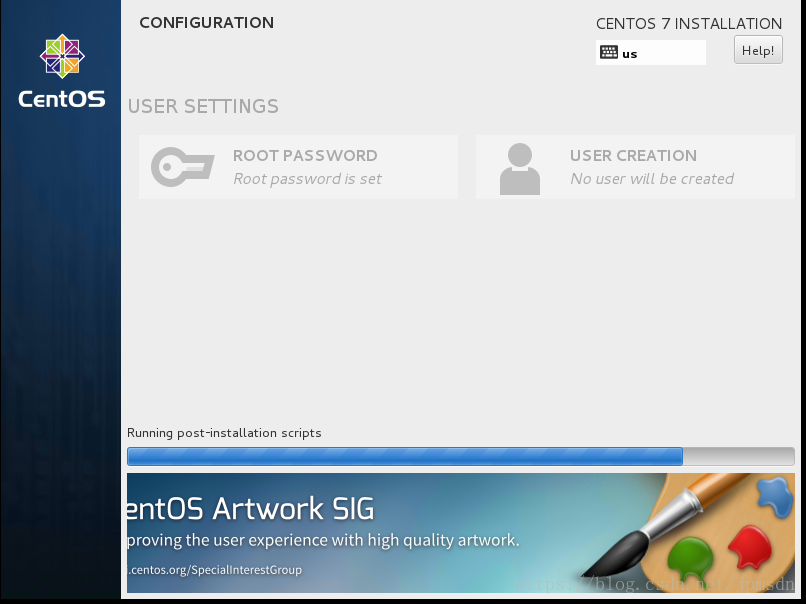
Task: Click the user silhouette icon
Action: [x=520, y=169]
